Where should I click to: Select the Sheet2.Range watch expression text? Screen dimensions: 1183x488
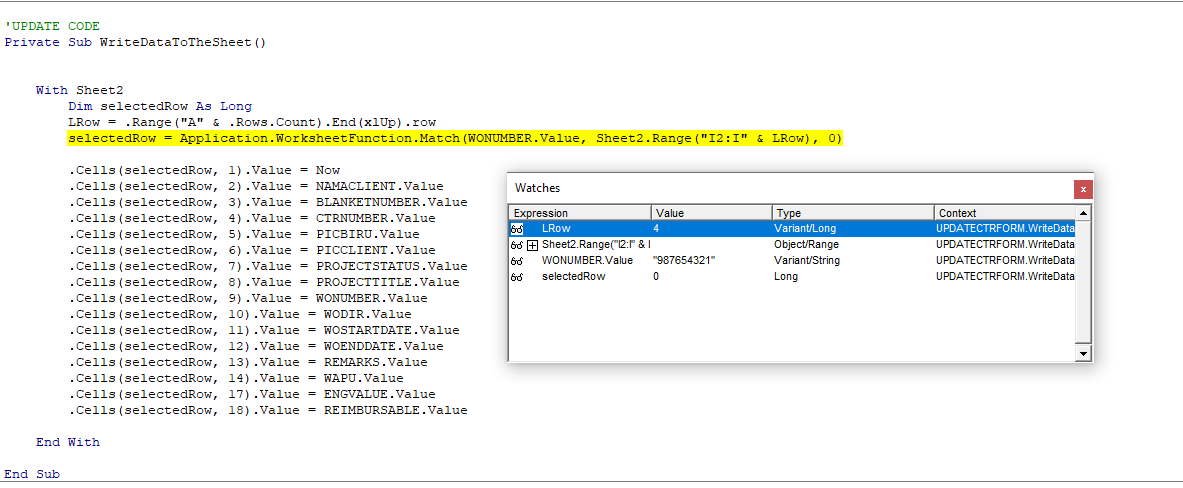click(x=596, y=244)
